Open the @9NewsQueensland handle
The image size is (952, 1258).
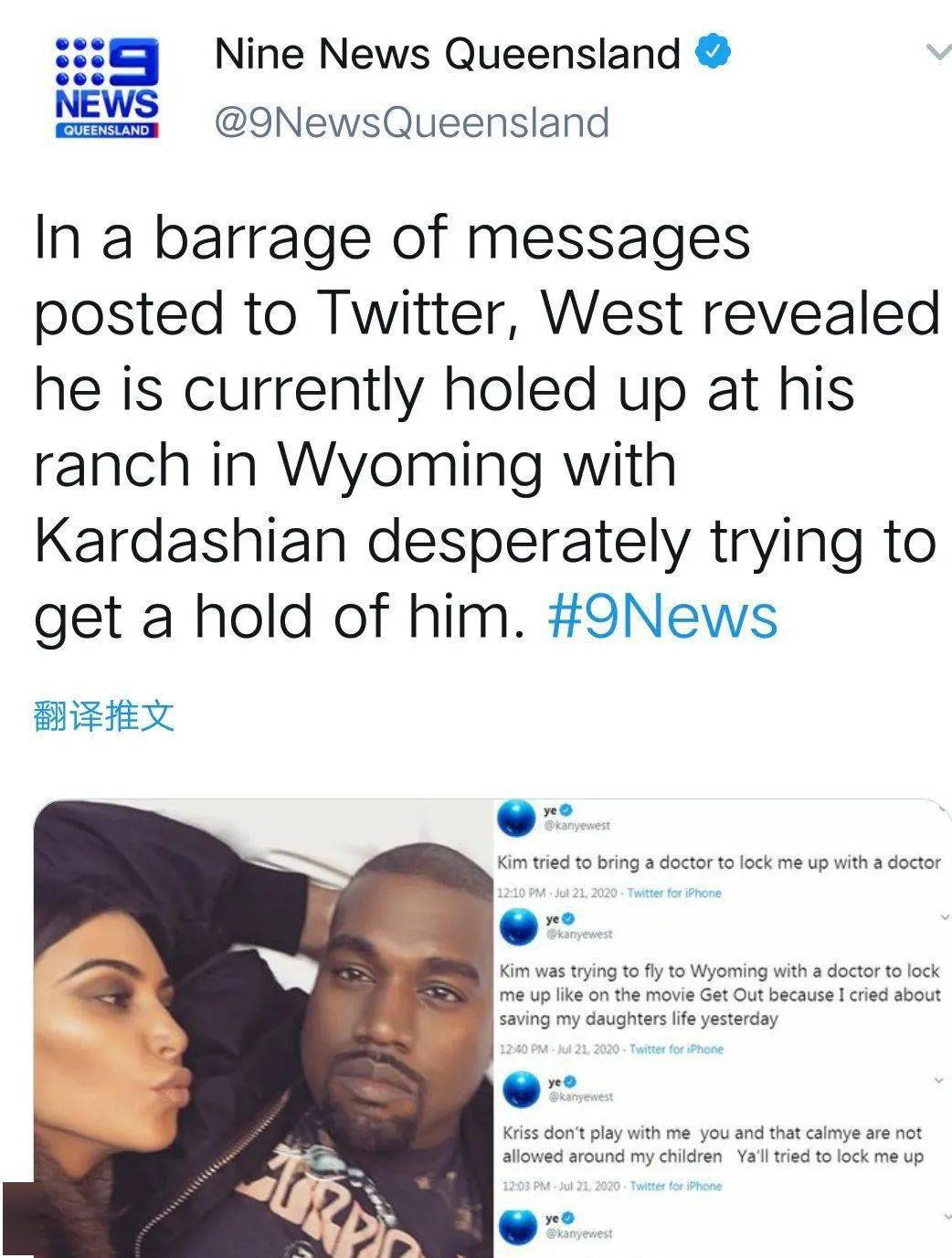[411, 122]
